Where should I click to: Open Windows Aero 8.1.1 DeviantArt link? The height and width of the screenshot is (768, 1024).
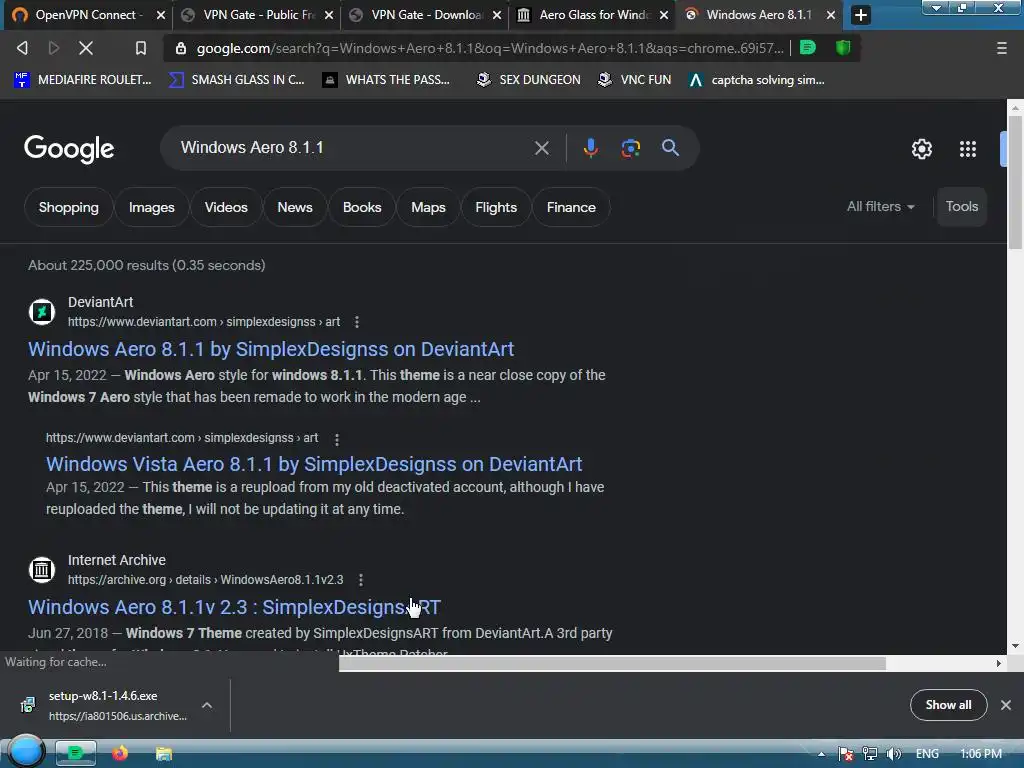point(271,349)
